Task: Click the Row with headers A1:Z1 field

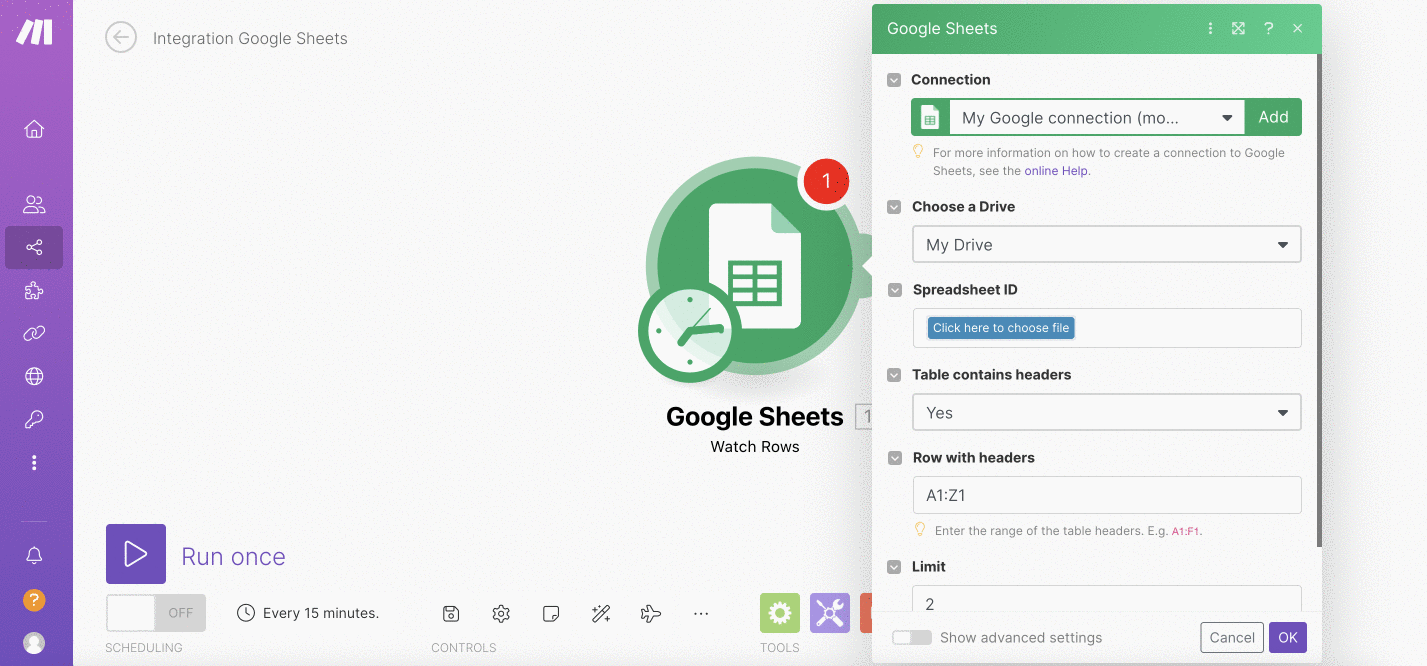Action: click(1107, 495)
